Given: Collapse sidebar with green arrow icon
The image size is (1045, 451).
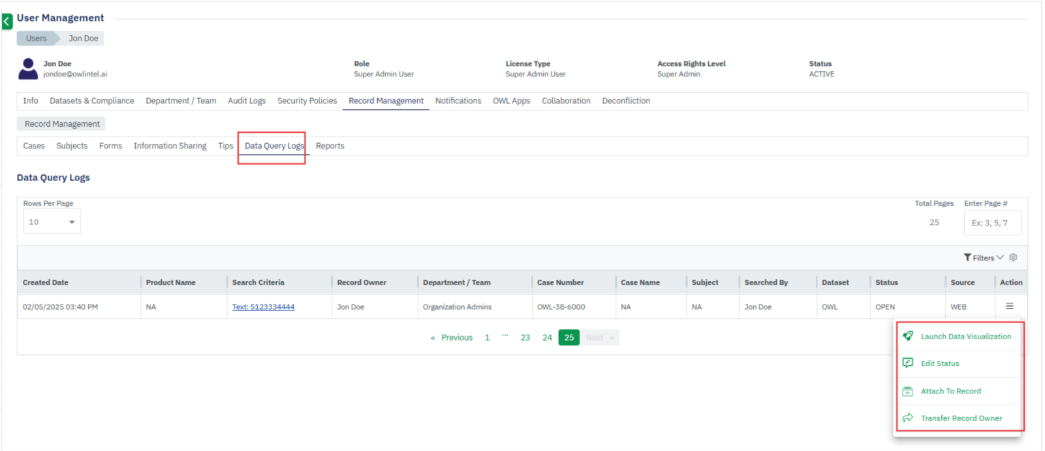Looking at the screenshot, I should pos(7,21).
